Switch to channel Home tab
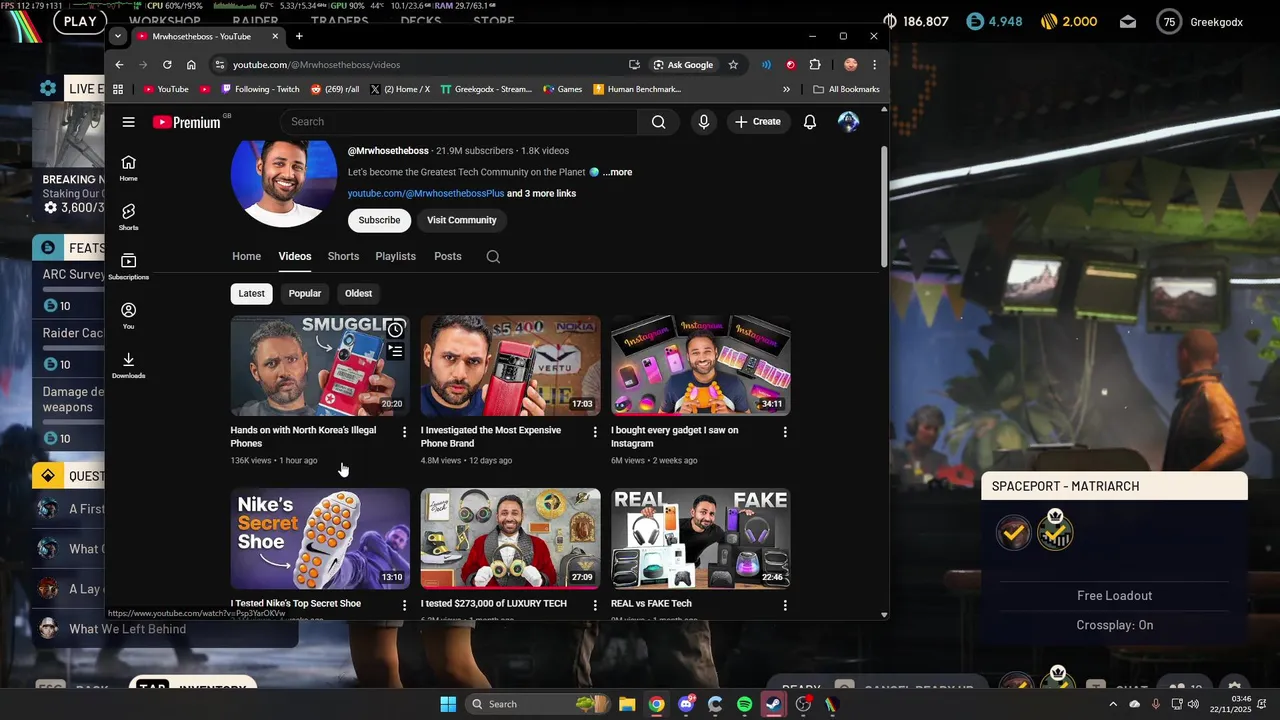 click(x=246, y=256)
